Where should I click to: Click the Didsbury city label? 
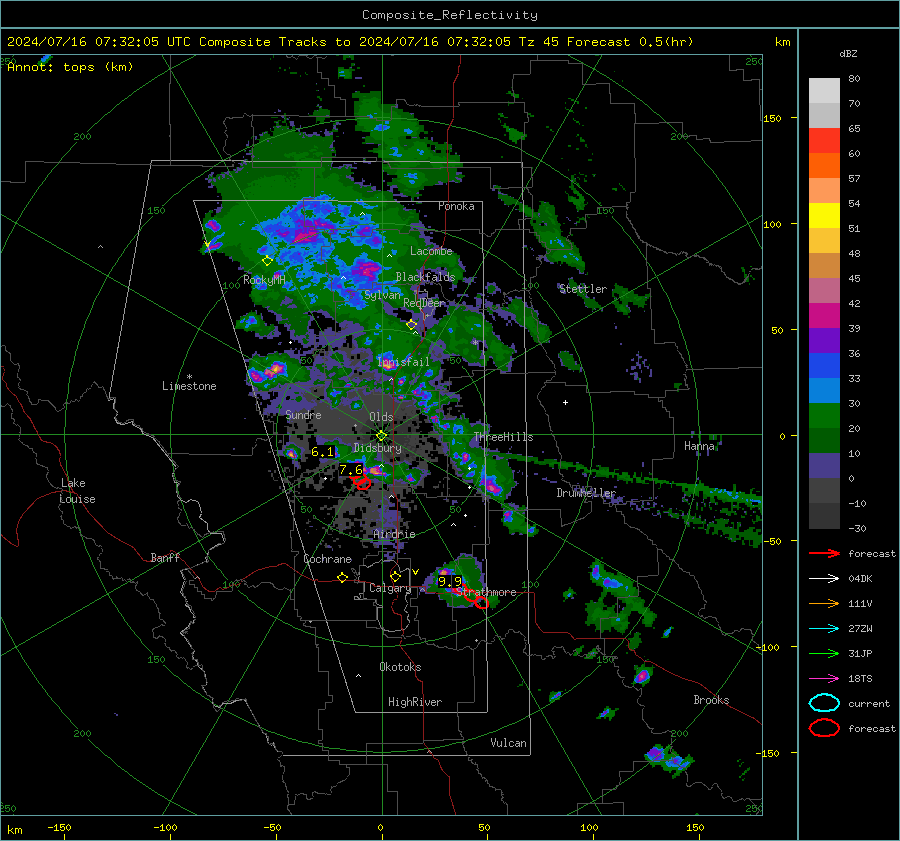pos(377,448)
